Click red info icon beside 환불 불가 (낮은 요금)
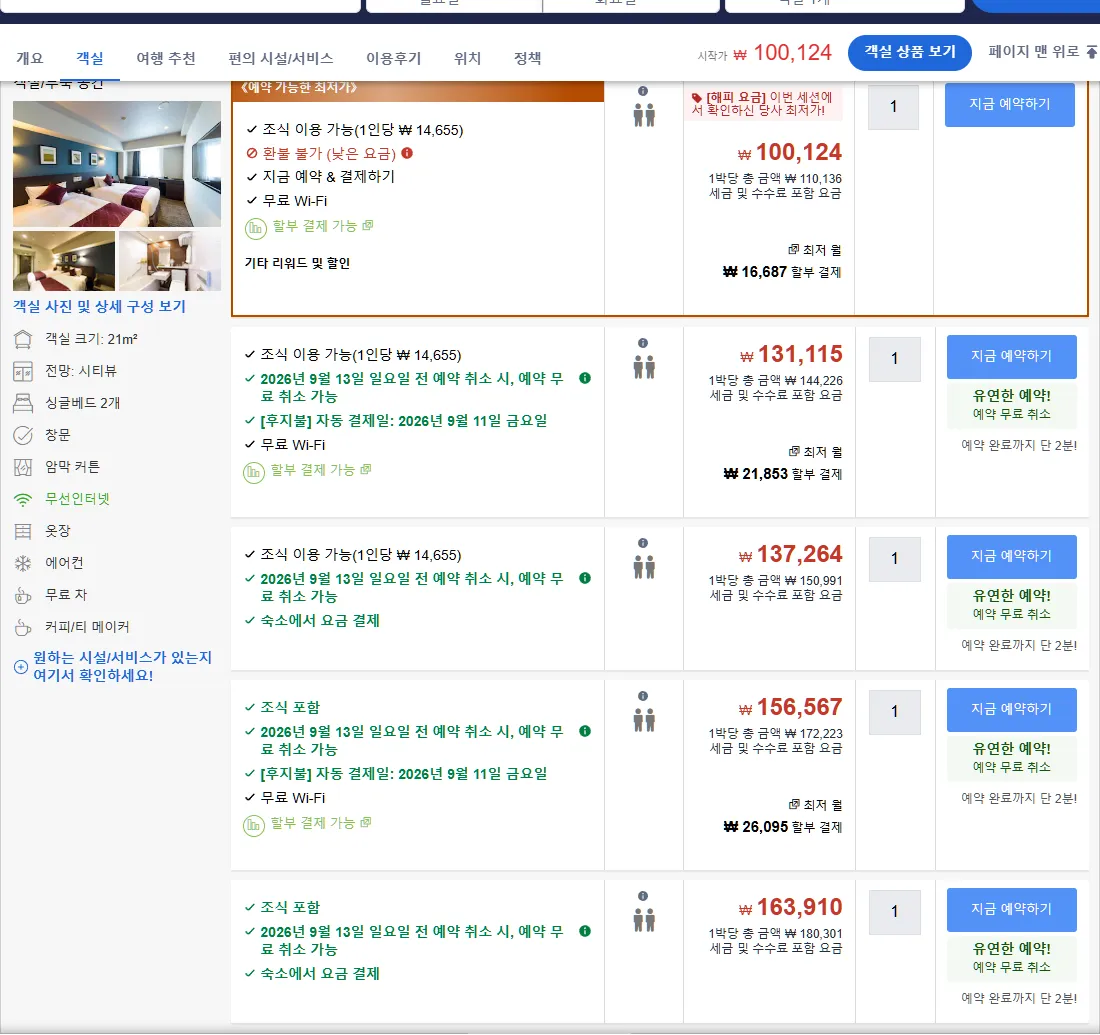The image size is (1100, 1035). point(407,153)
